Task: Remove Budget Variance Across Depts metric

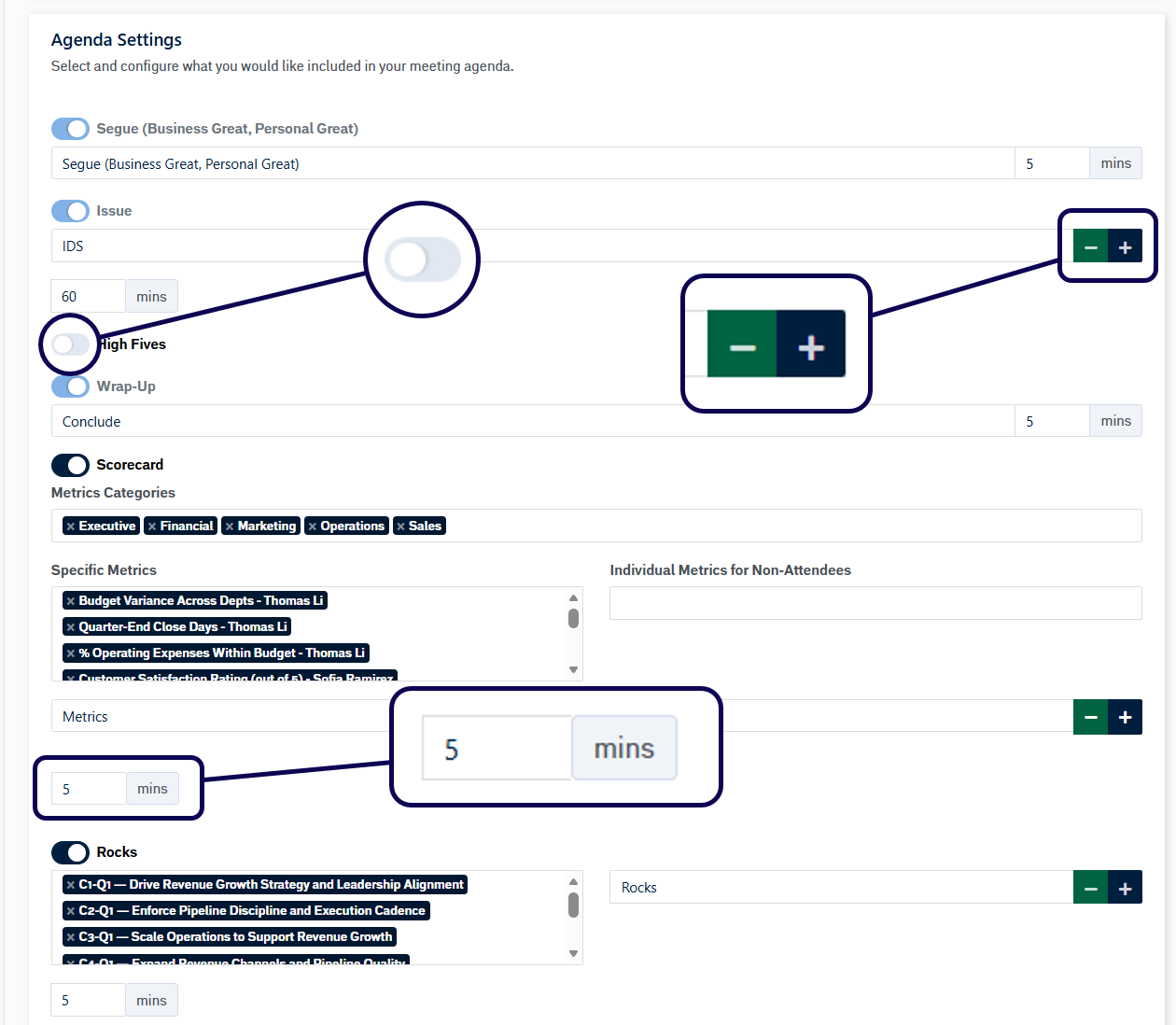Action: 71,601
